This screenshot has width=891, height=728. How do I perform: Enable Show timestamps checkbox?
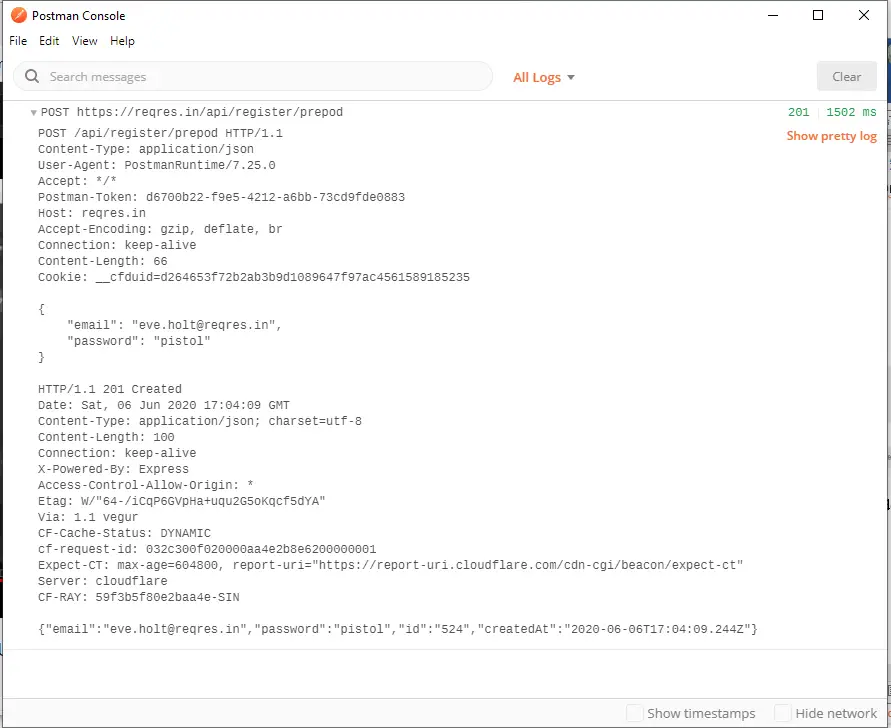(634, 713)
